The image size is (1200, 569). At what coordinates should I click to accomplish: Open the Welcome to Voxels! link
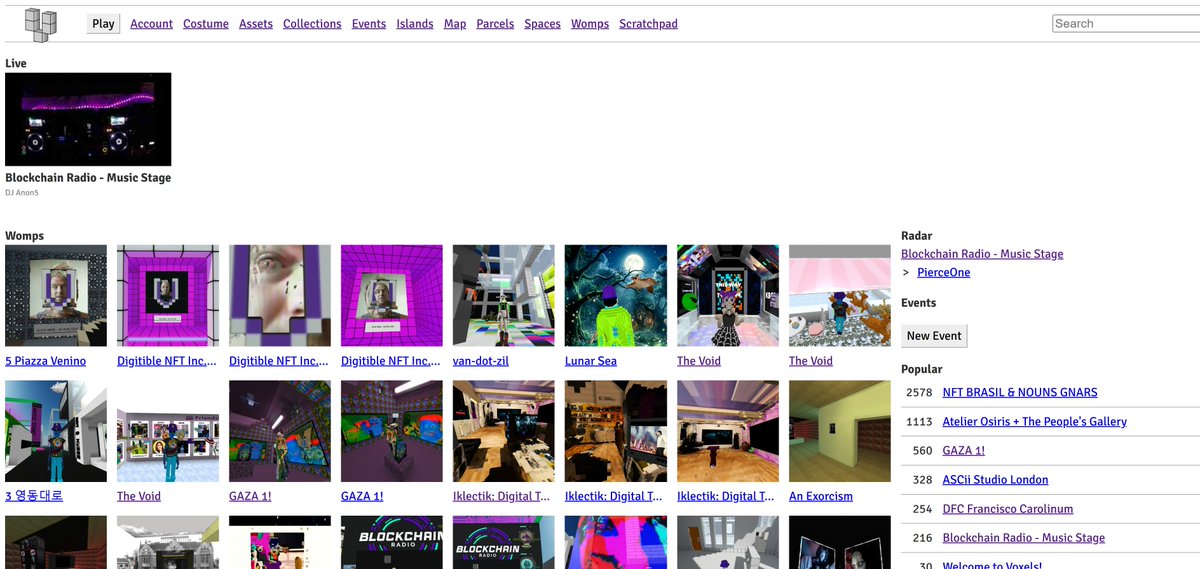point(992,565)
